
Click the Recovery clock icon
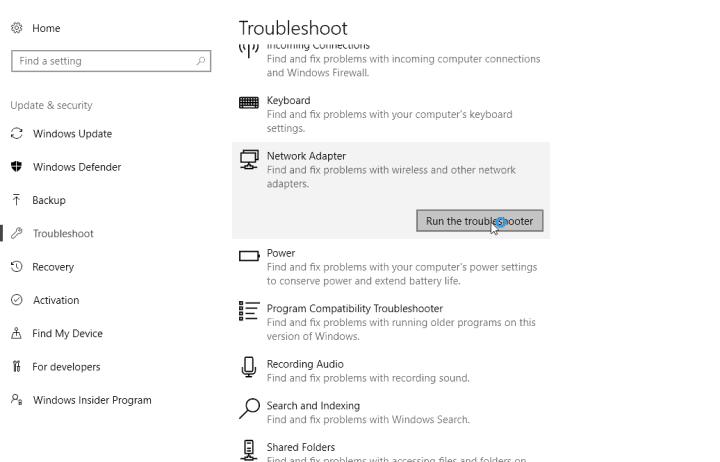16,267
